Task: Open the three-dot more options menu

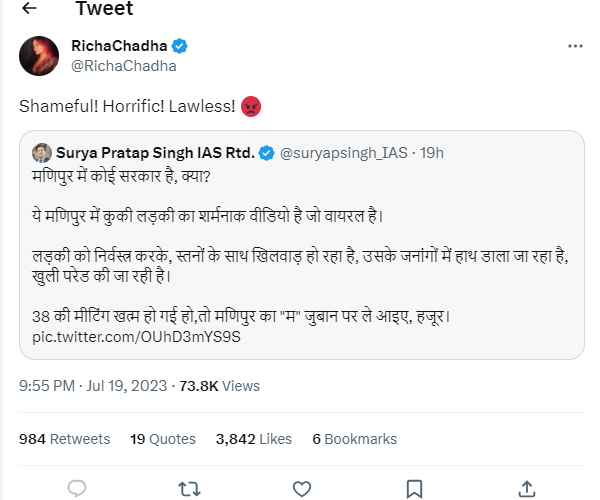Action: pos(574,47)
